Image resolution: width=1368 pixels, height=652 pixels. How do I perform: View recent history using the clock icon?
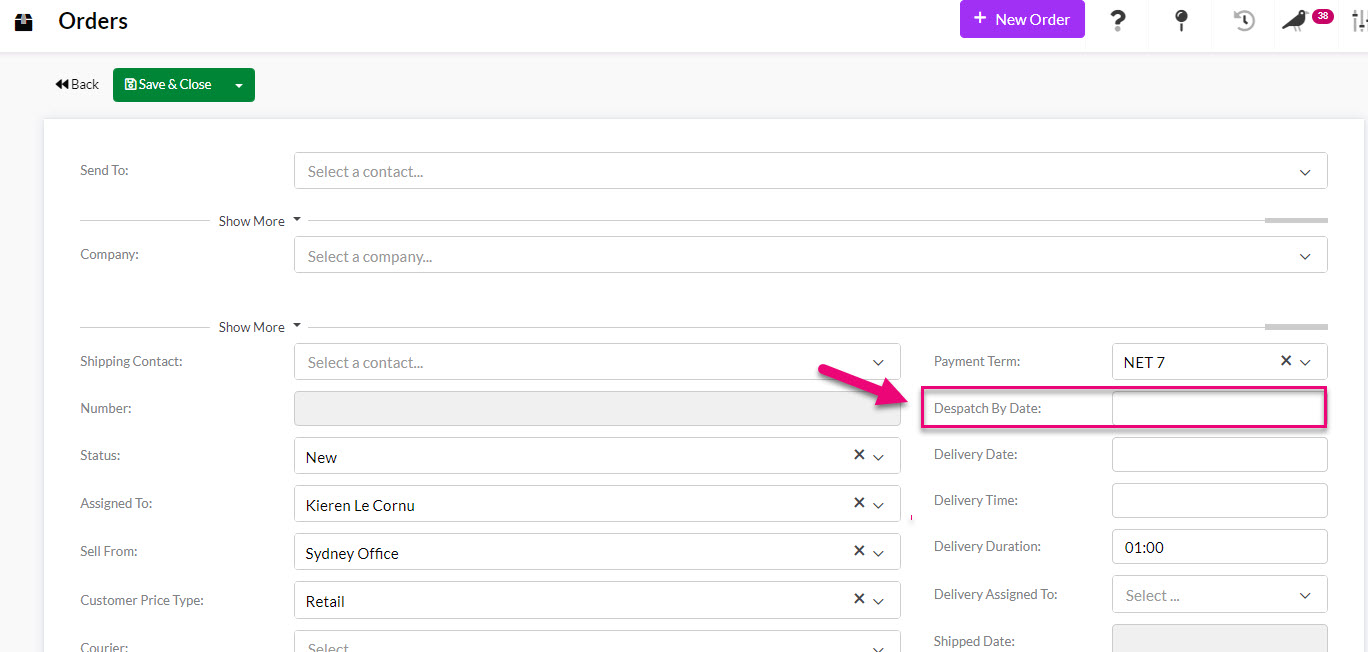tap(1243, 20)
